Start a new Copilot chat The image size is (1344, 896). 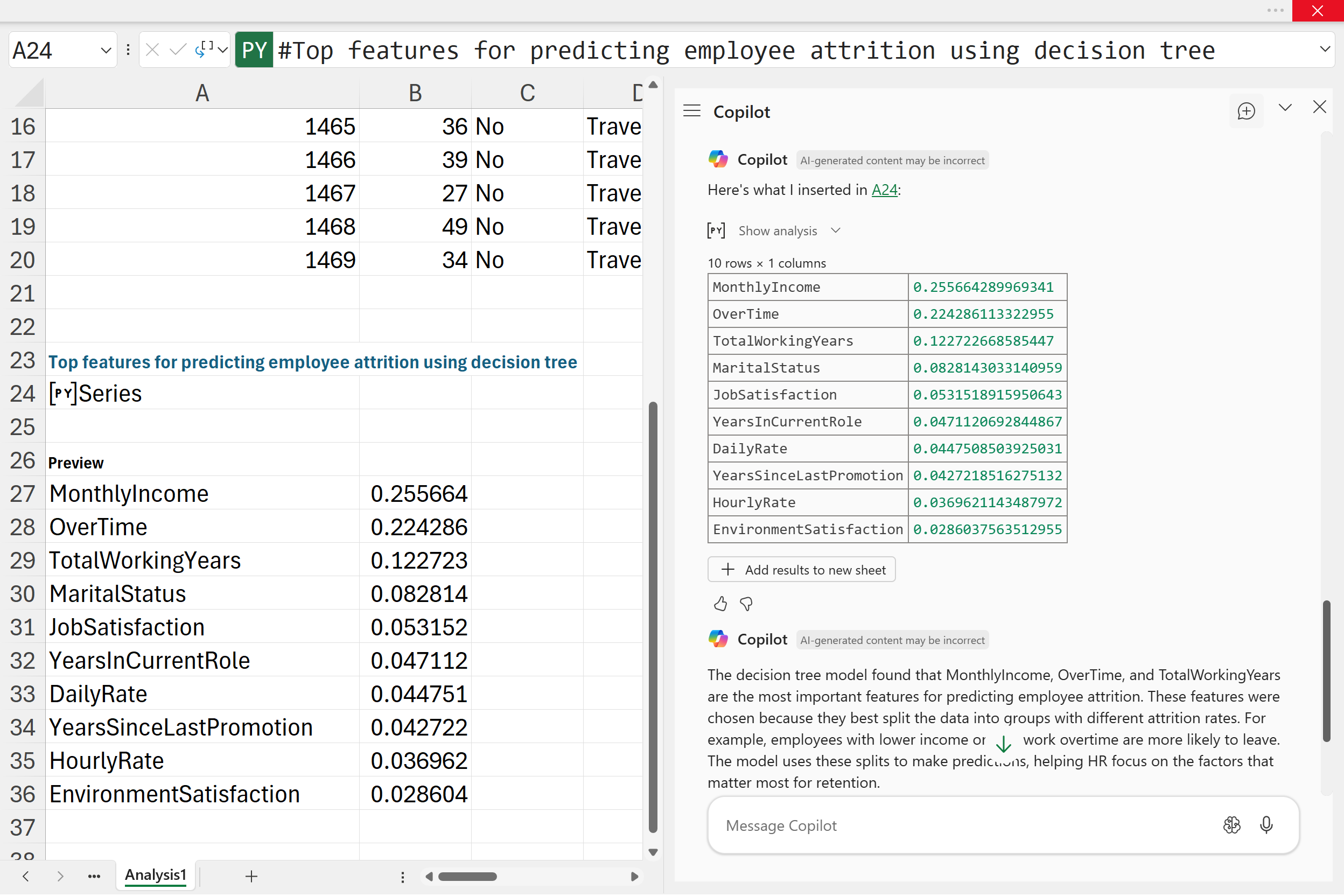(1245, 111)
